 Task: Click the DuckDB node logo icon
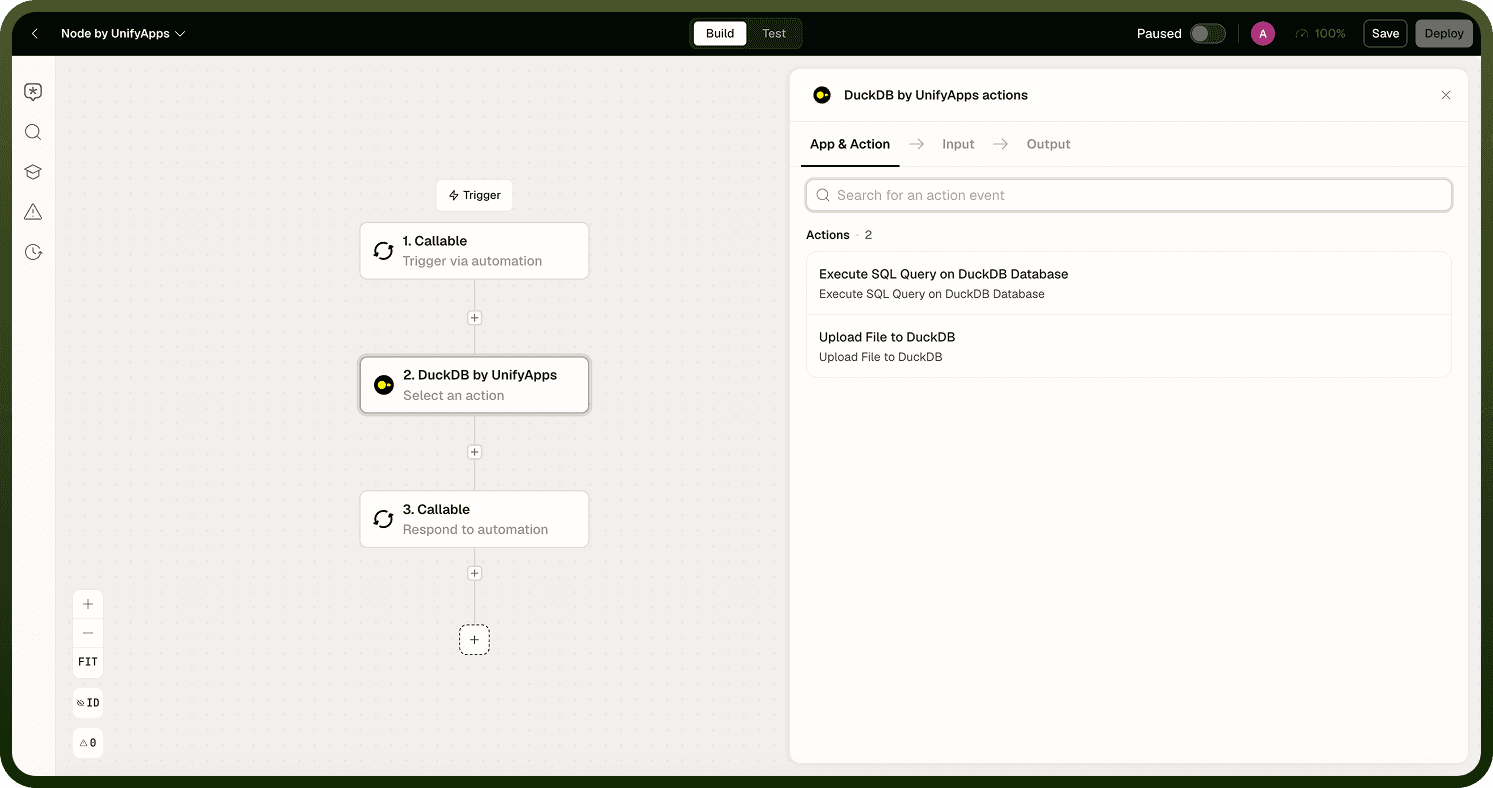[383, 385]
